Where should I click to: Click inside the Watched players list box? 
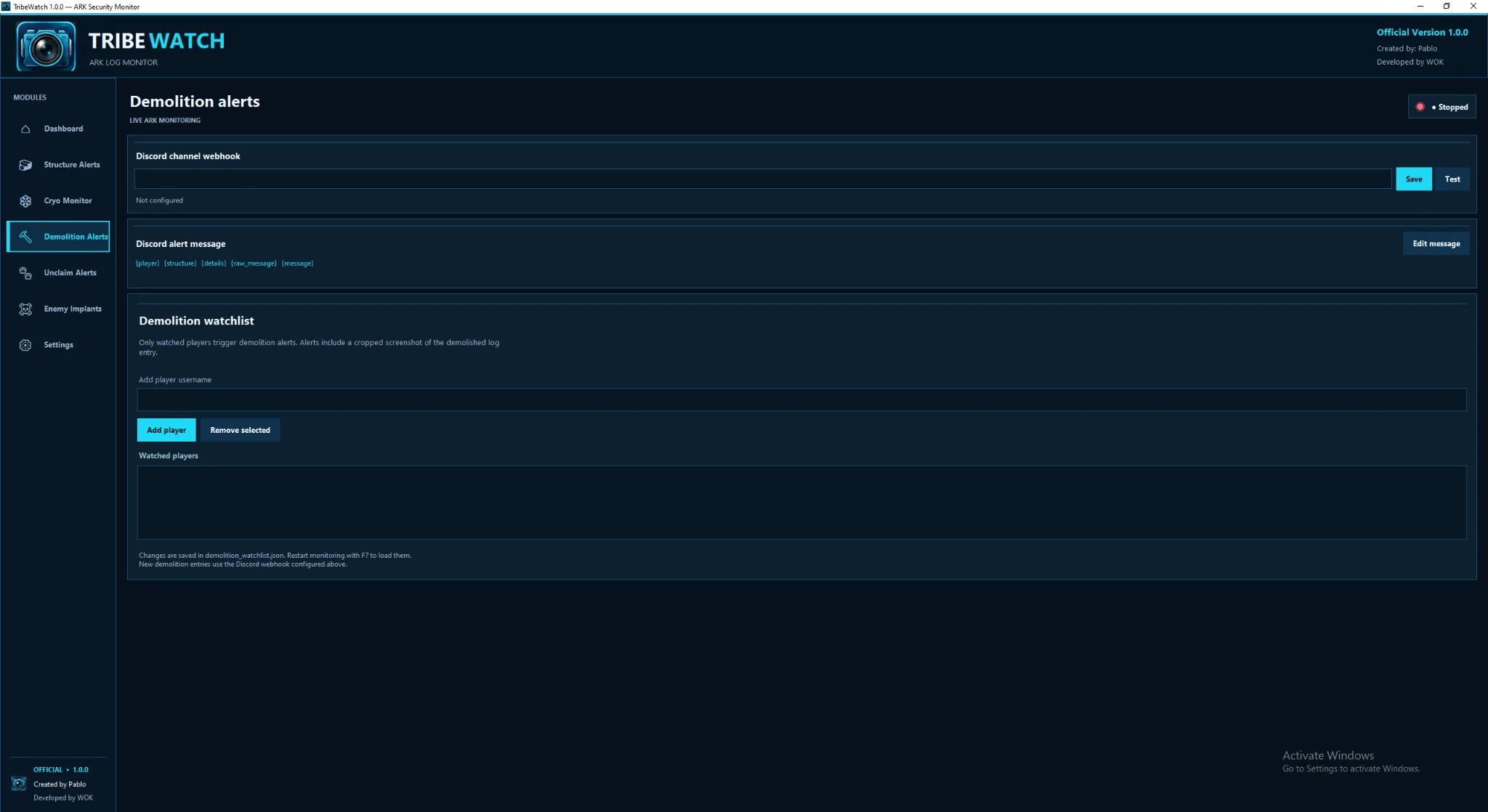click(x=802, y=503)
